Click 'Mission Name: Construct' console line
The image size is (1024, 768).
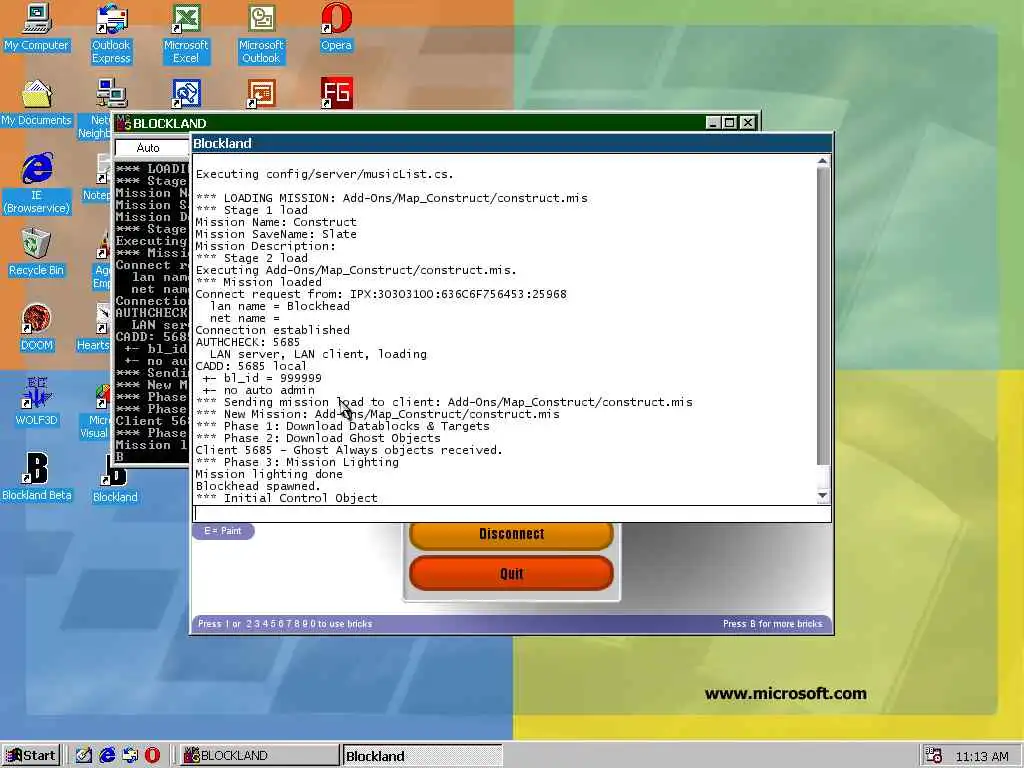[x=276, y=222]
